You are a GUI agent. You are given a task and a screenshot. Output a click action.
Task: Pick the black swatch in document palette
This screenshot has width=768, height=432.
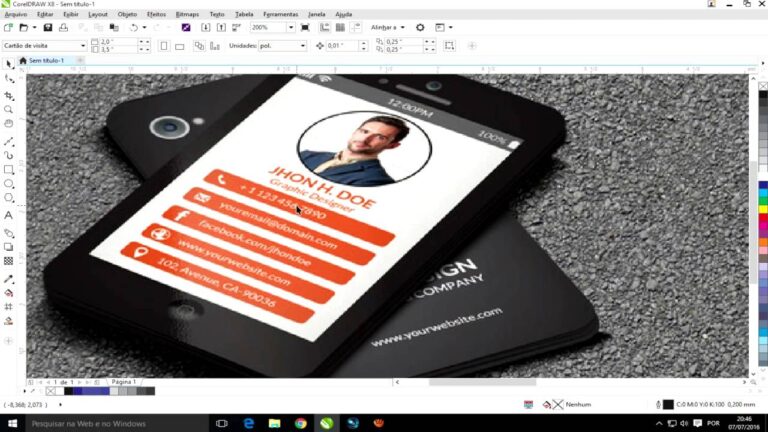pos(69,391)
